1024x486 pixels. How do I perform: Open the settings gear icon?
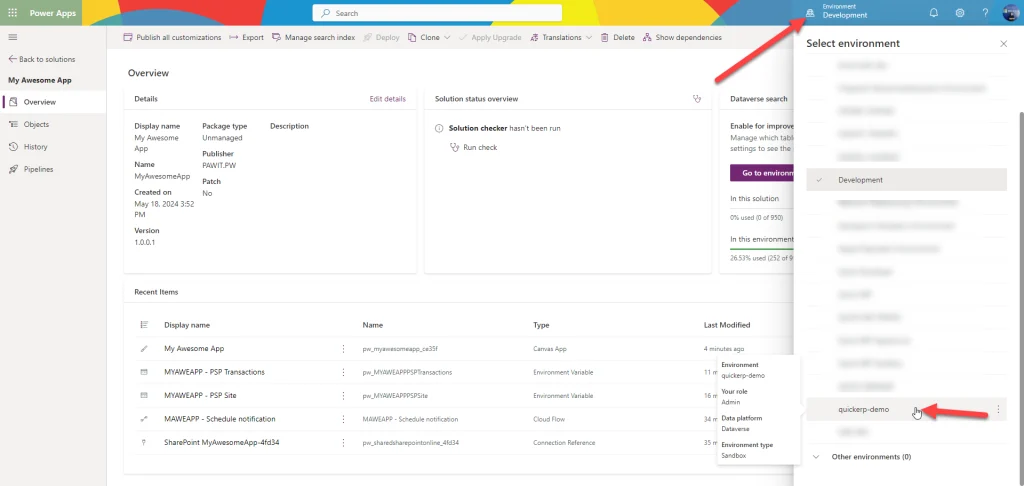click(x=959, y=13)
